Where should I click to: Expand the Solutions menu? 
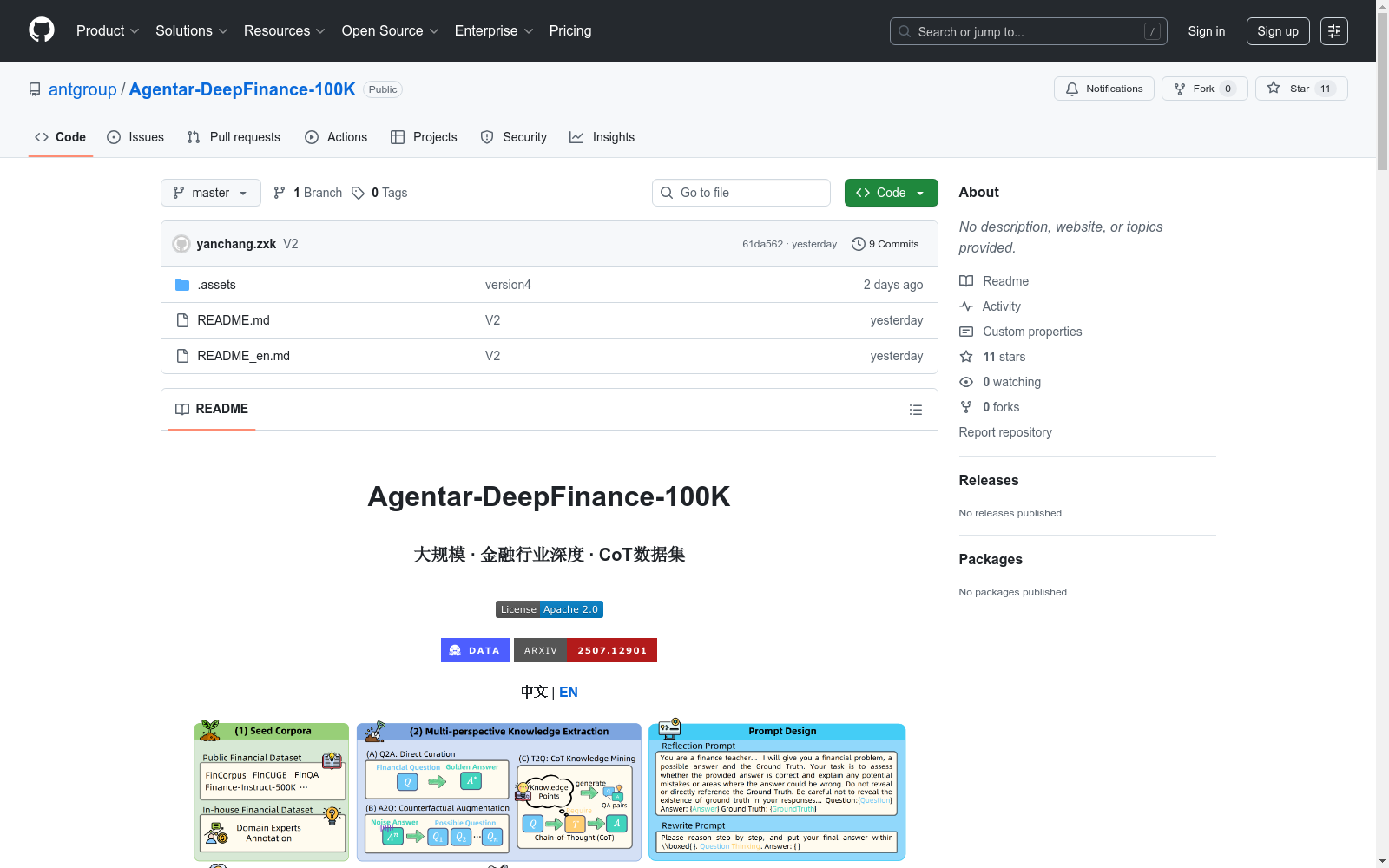coord(191,31)
